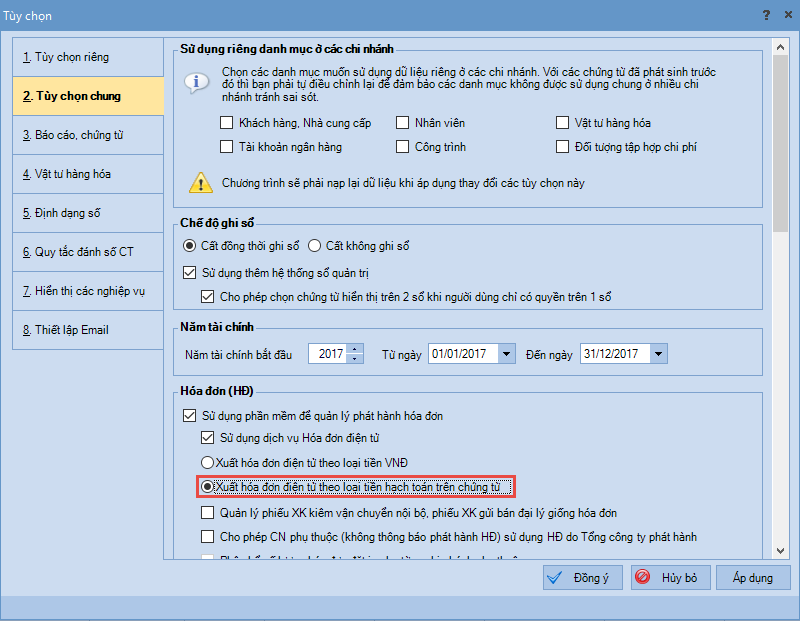Open the Báo cáo, chứng từ tab
The height and width of the screenshot is (621, 800).
click(88, 135)
